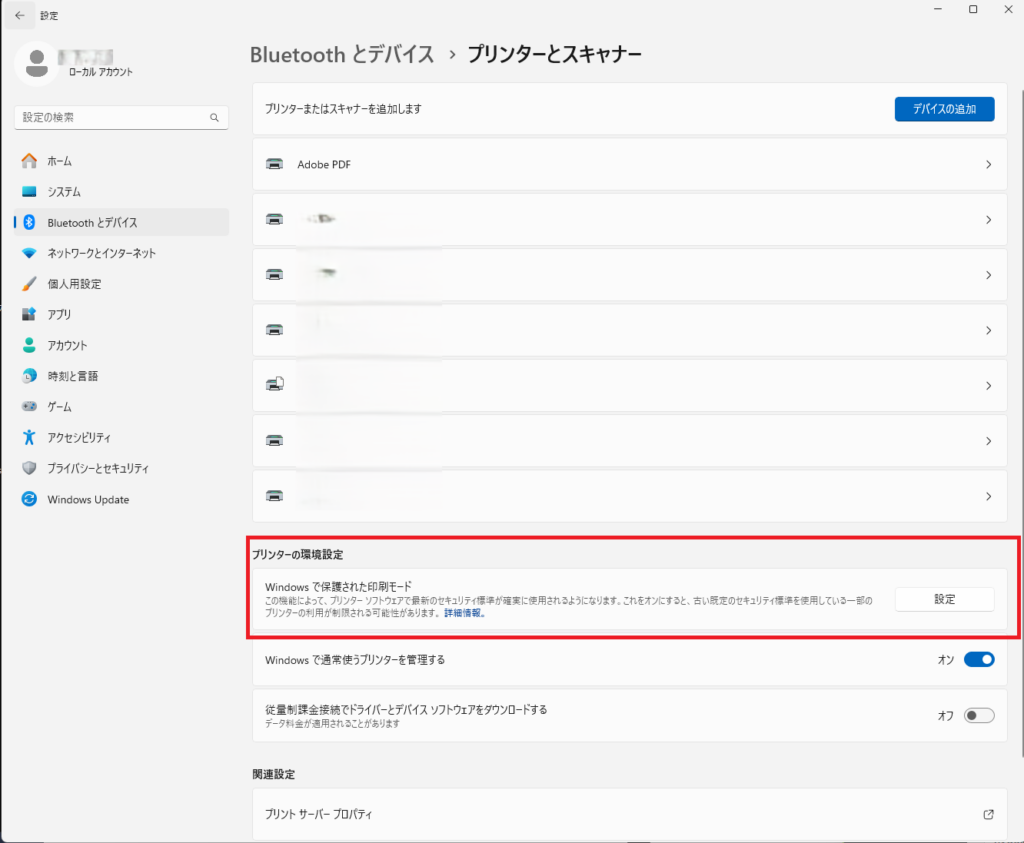This screenshot has height=843, width=1024.
Task: Turn off Windows manages default printer toggle
Action: (x=978, y=660)
